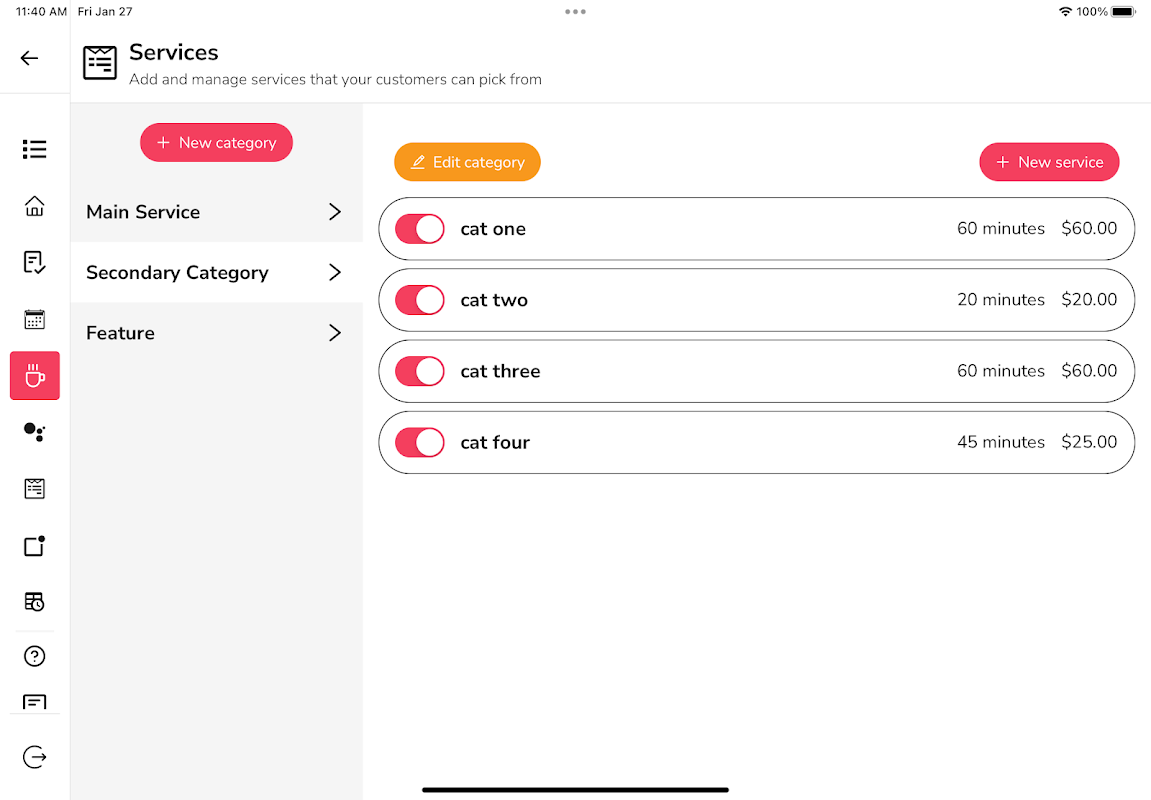Select the coffee cup services icon
Screen dimensions: 1151x800
pos(35,376)
